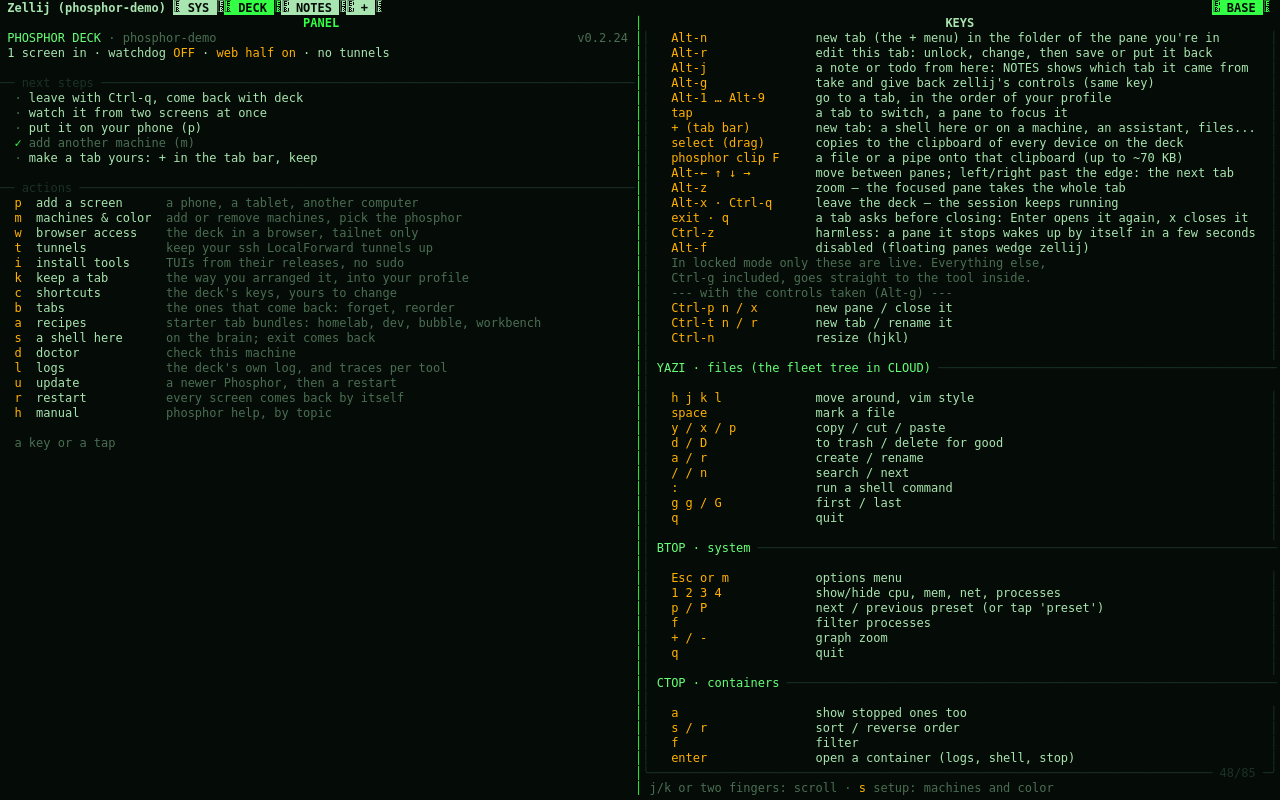This screenshot has width=1280, height=800.
Task: Click the 'phosphor clip F' row
Action: [x=927, y=158]
